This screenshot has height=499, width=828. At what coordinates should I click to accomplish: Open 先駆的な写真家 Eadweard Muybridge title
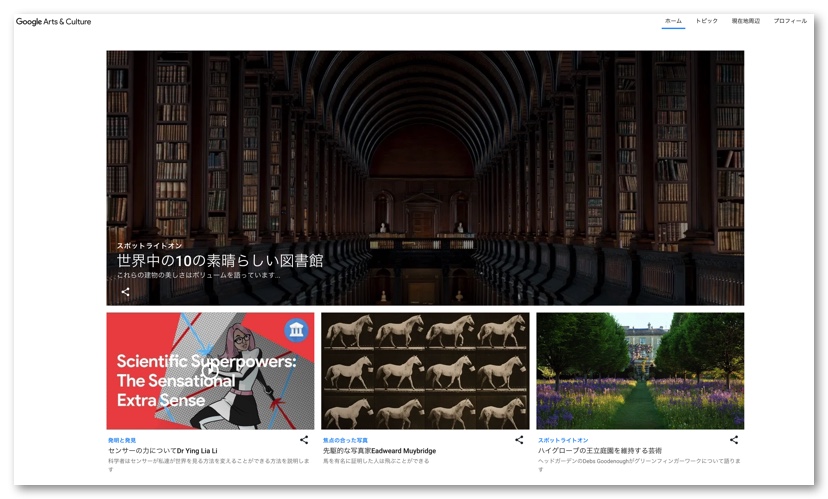pos(379,451)
